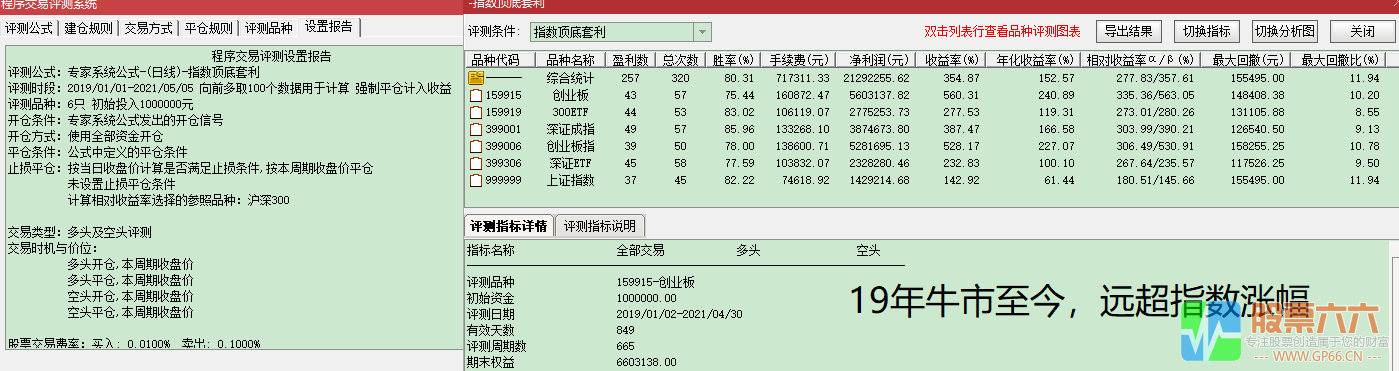
Task: Sort by the 年化收益率(%) column header
Action: pyautogui.click(x=1032, y=60)
